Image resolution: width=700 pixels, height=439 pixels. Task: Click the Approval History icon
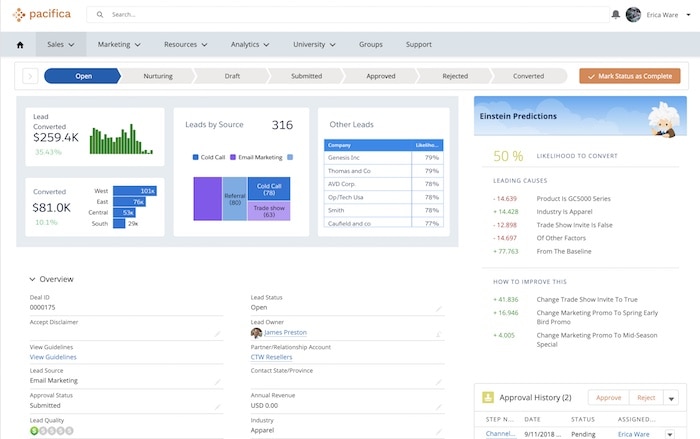(x=489, y=398)
